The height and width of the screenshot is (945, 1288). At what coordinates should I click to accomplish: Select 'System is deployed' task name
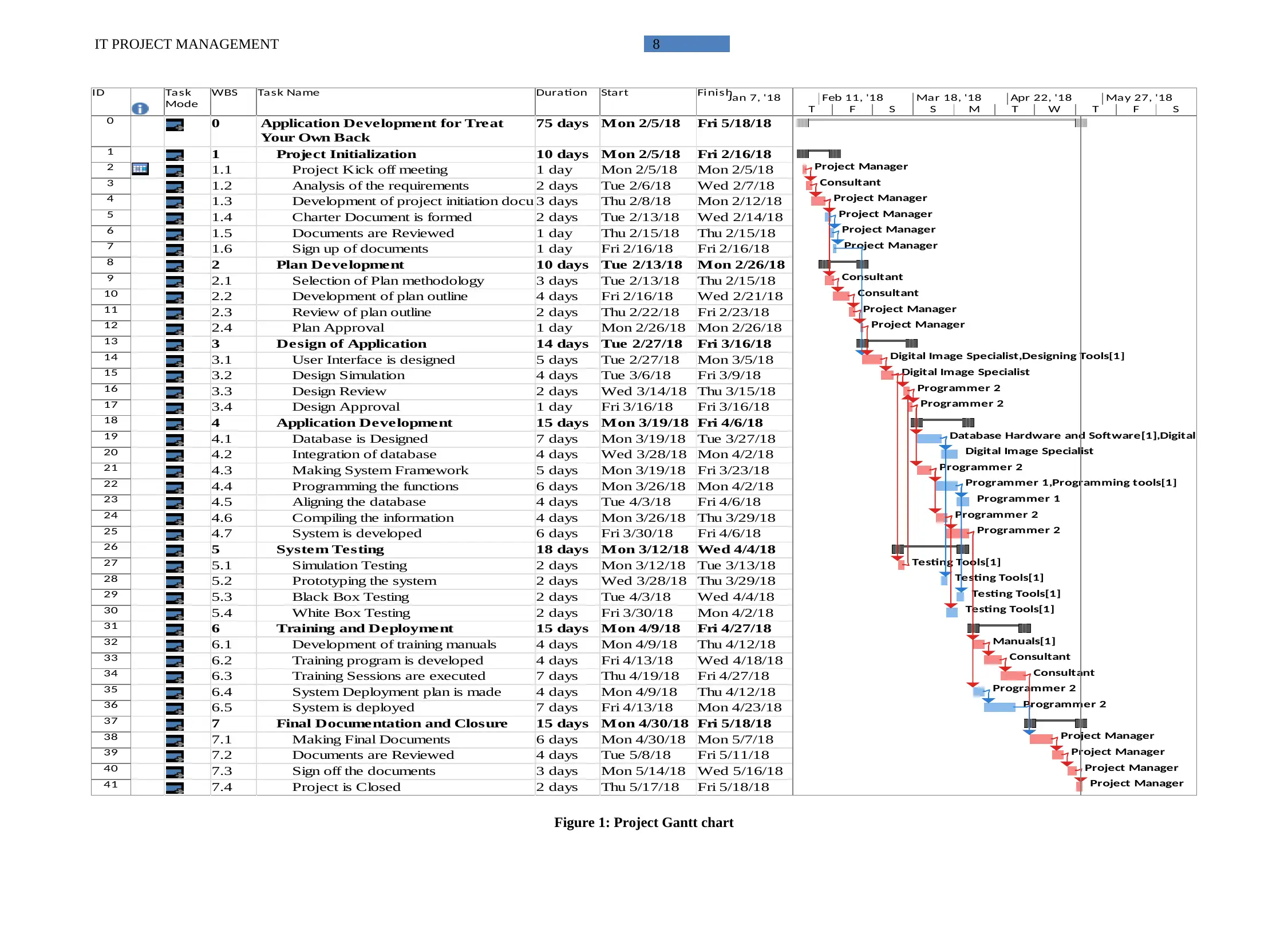point(353,707)
